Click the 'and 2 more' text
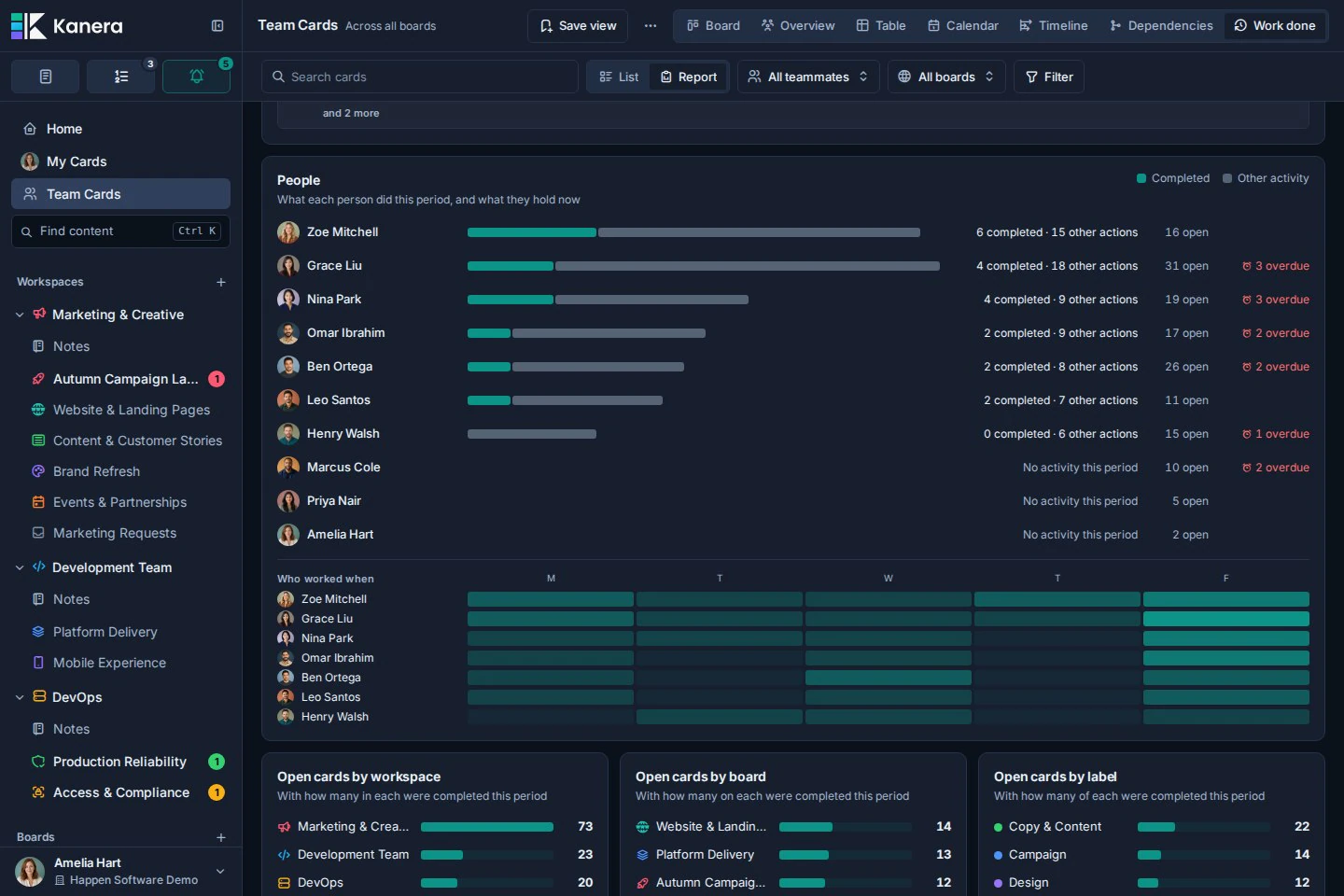 [x=351, y=113]
